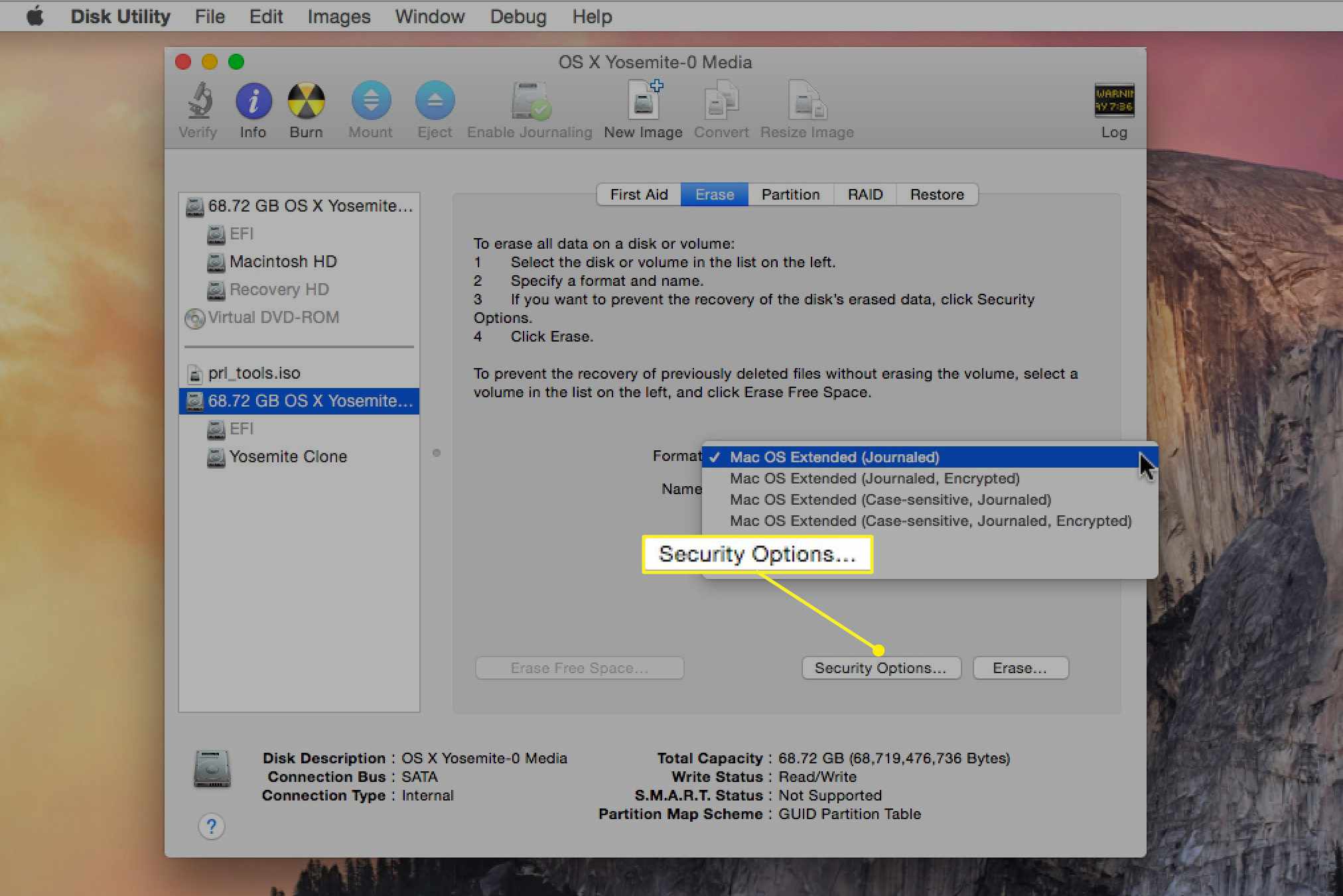Open the Edit menu
1343x896 pixels.
[266, 16]
